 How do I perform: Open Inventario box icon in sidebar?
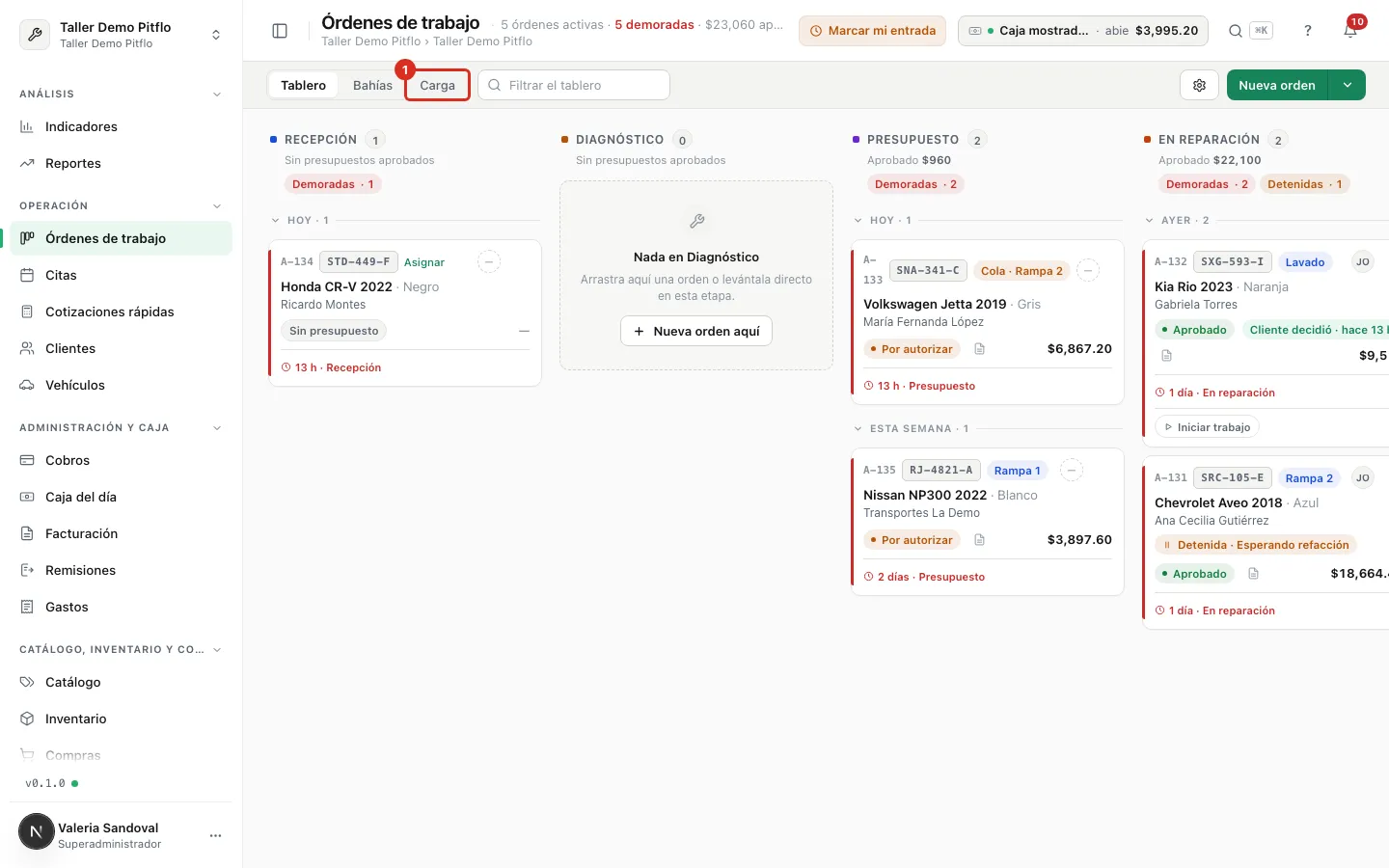pyautogui.click(x=27, y=719)
